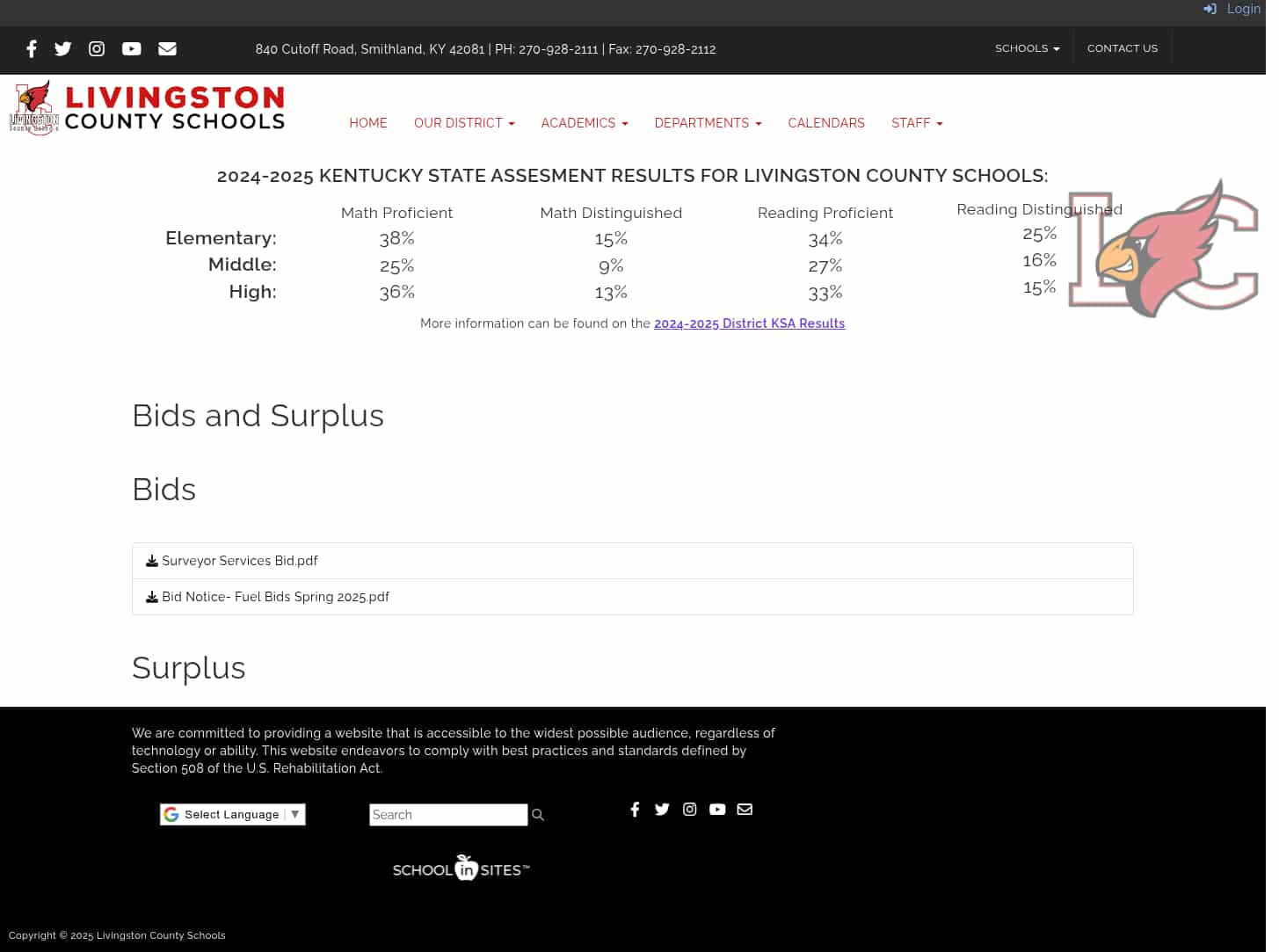This screenshot has height=952, width=1279.
Task: Click the envelope icon in the footer
Action: [745, 810]
